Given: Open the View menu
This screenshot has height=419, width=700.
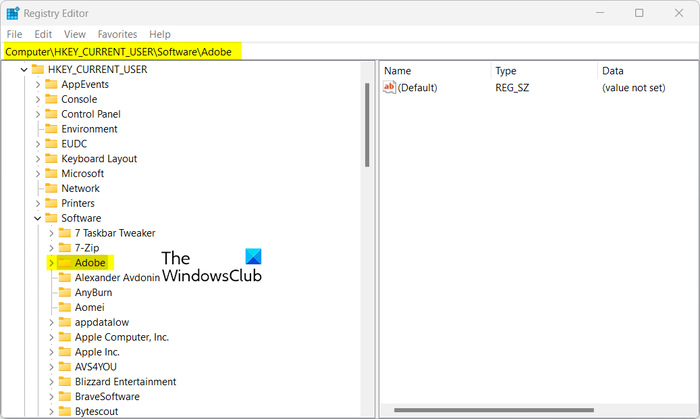Looking at the screenshot, I should click(x=75, y=34).
